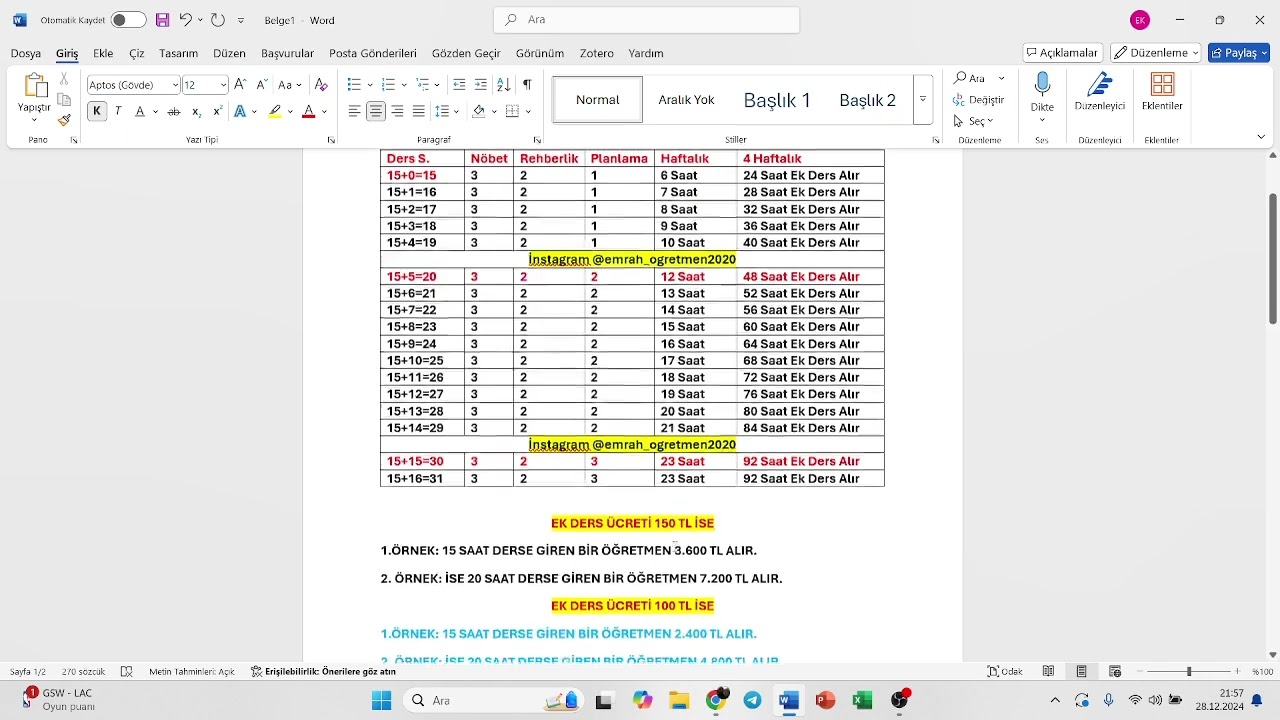The width and height of the screenshot is (1280, 720).
Task: Open the Seç select dropdown
Action: (973, 121)
